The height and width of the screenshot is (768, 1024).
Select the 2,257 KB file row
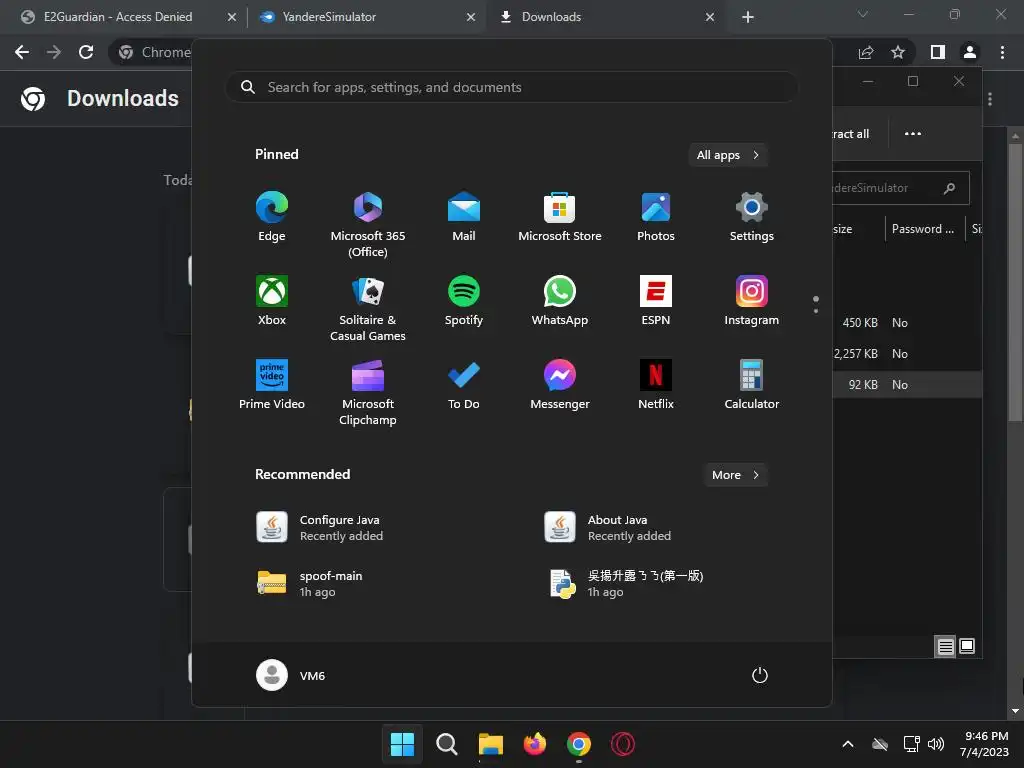point(907,353)
